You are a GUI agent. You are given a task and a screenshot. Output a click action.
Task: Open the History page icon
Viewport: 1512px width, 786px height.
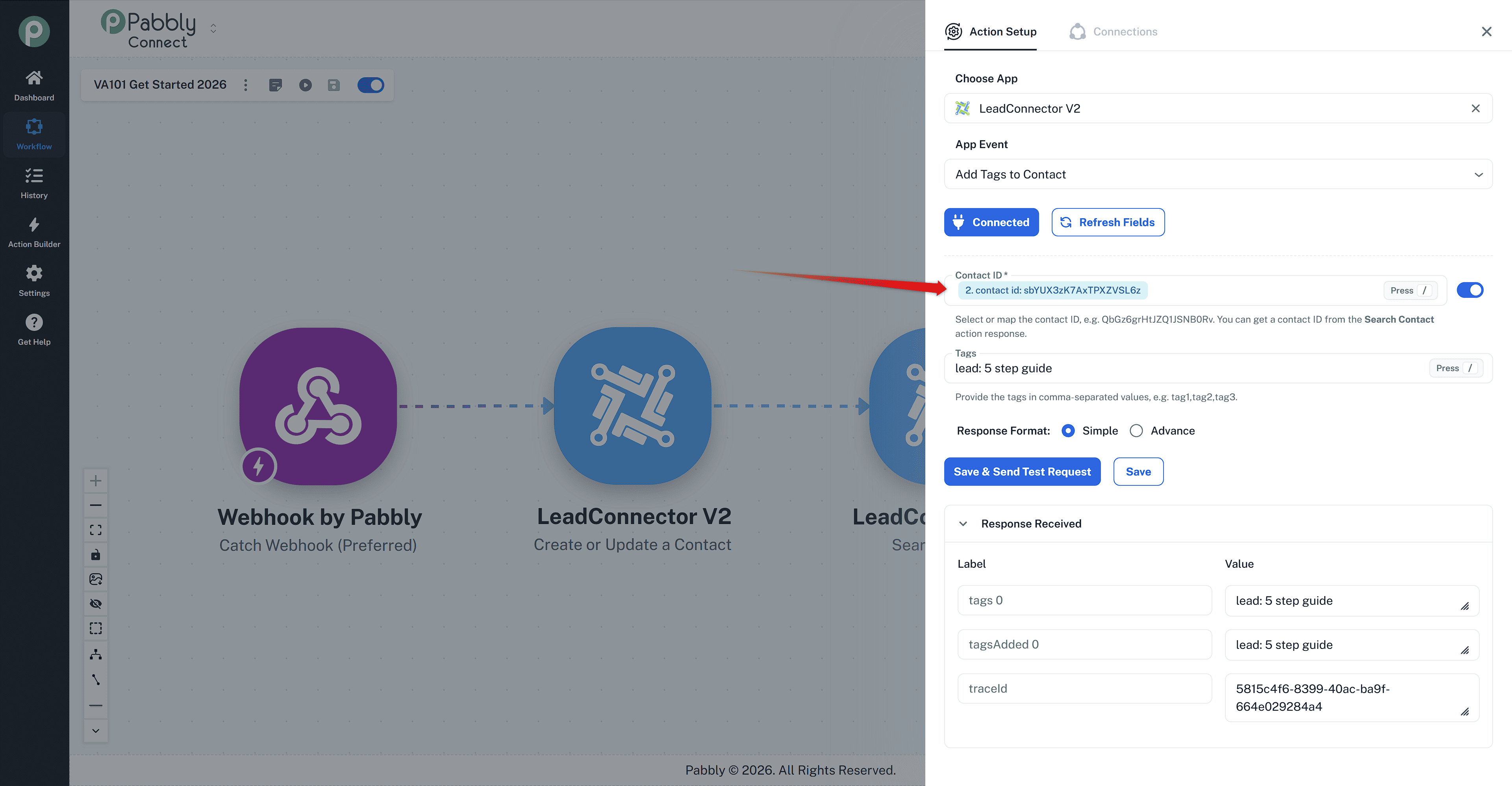(34, 176)
